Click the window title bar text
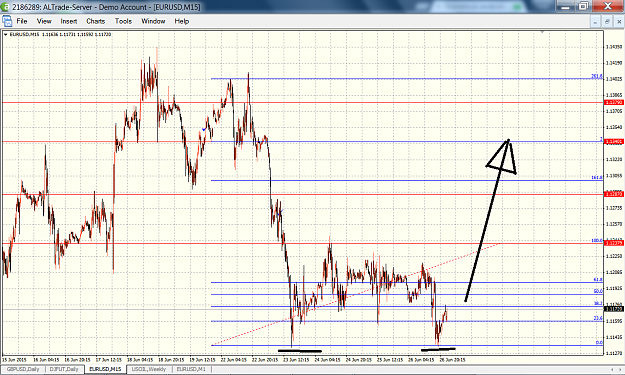 (x=106, y=7)
